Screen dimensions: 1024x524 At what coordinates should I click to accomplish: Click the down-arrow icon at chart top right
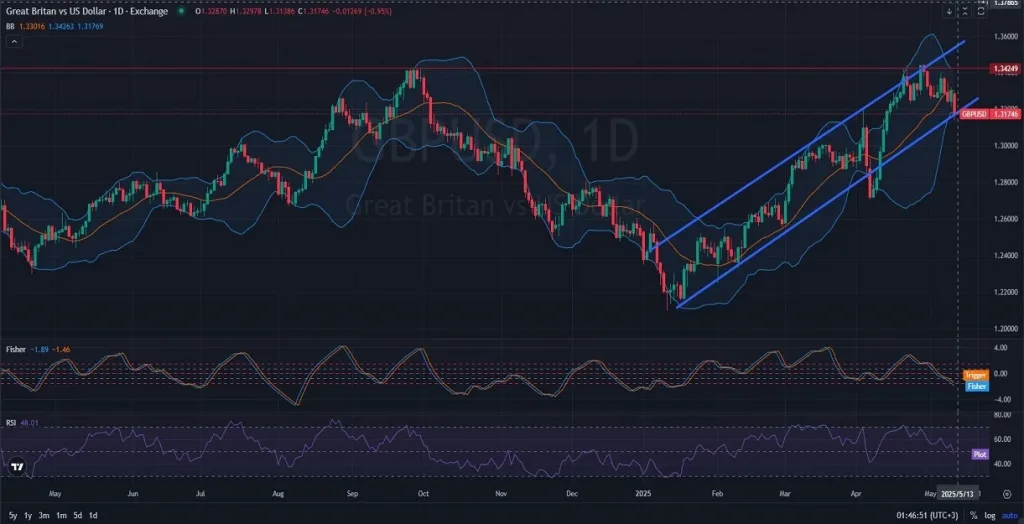click(949, 11)
